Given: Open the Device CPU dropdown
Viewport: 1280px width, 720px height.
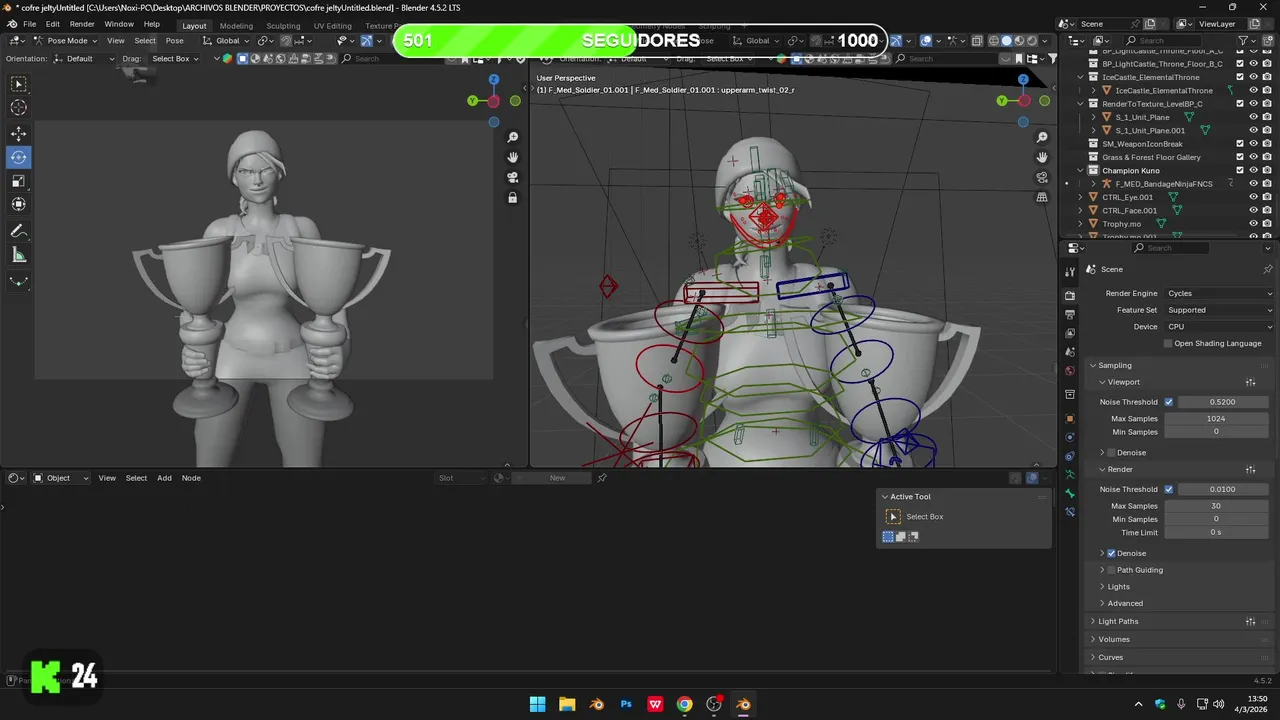Looking at the screenshot, I should 1220,327.
